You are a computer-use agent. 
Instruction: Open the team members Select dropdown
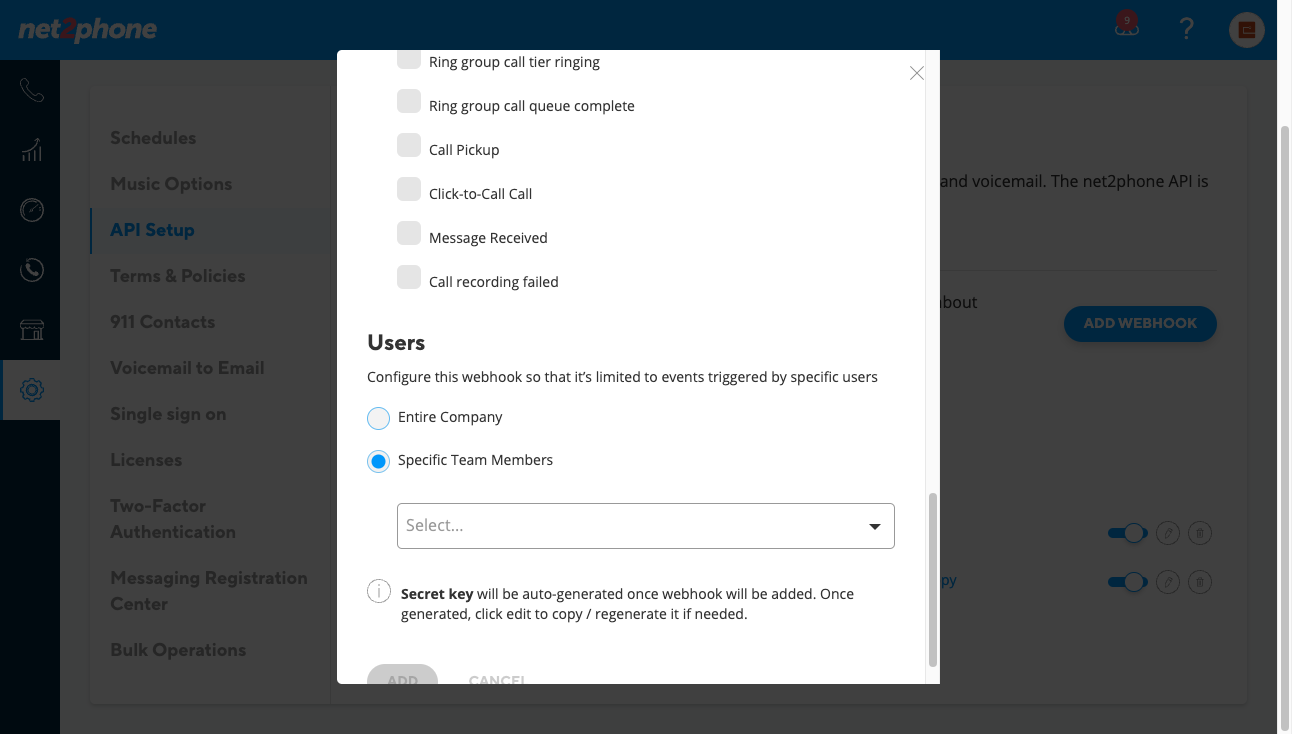(646, 526)
